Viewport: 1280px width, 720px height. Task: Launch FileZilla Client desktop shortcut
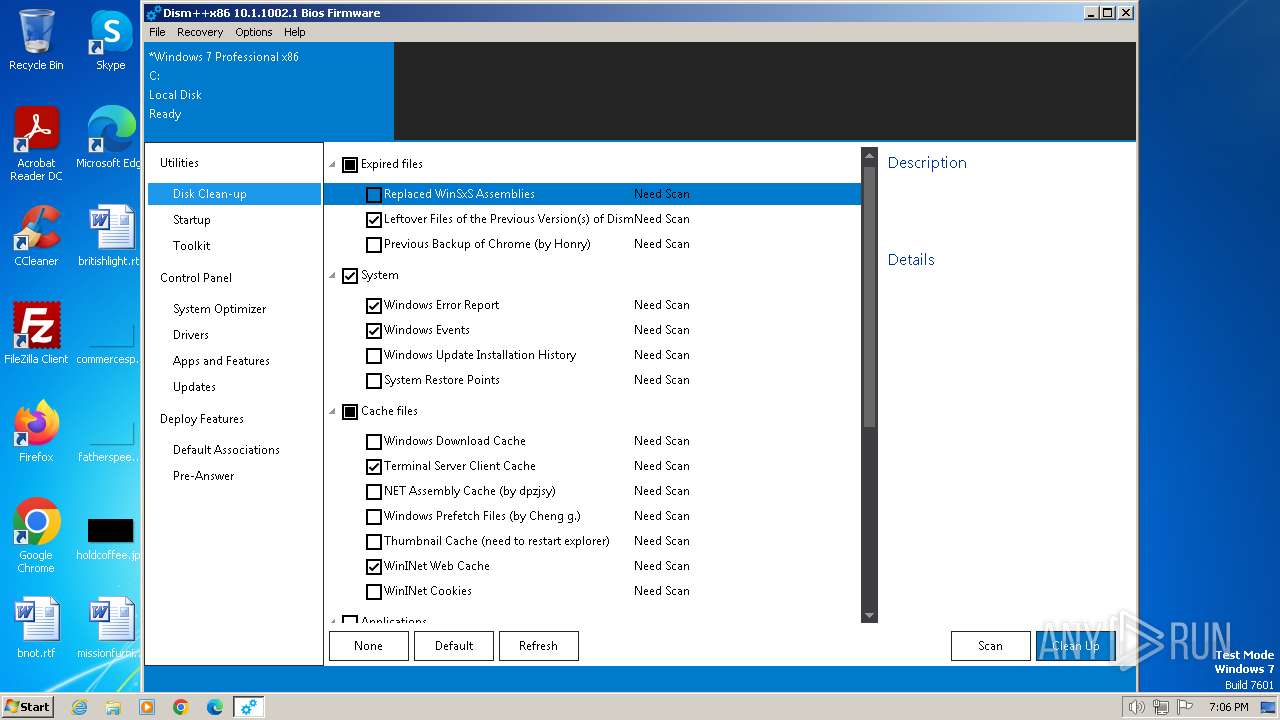tap(36, 334)
